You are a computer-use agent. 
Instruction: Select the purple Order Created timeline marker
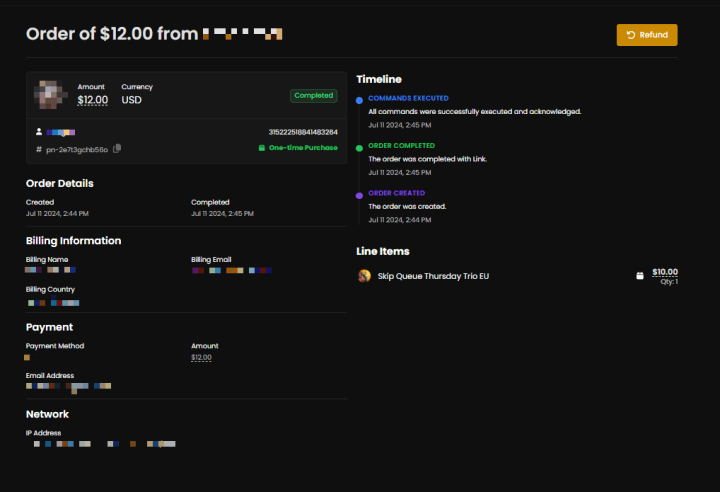point(359,195)
